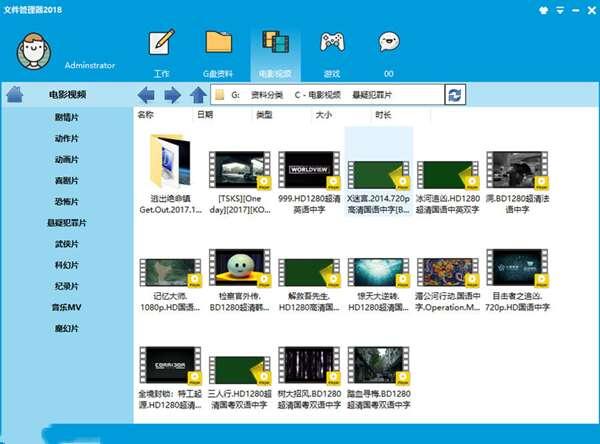Click the Home icon above the sidebar
600x444 pixels.
pos(15,95)
